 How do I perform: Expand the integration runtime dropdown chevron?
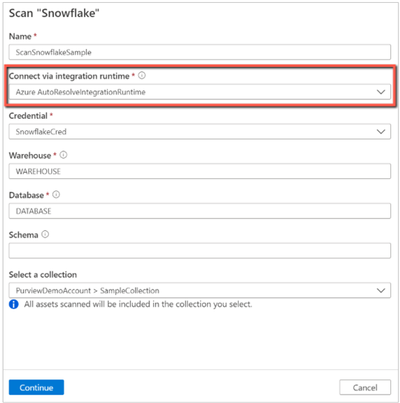381,92
